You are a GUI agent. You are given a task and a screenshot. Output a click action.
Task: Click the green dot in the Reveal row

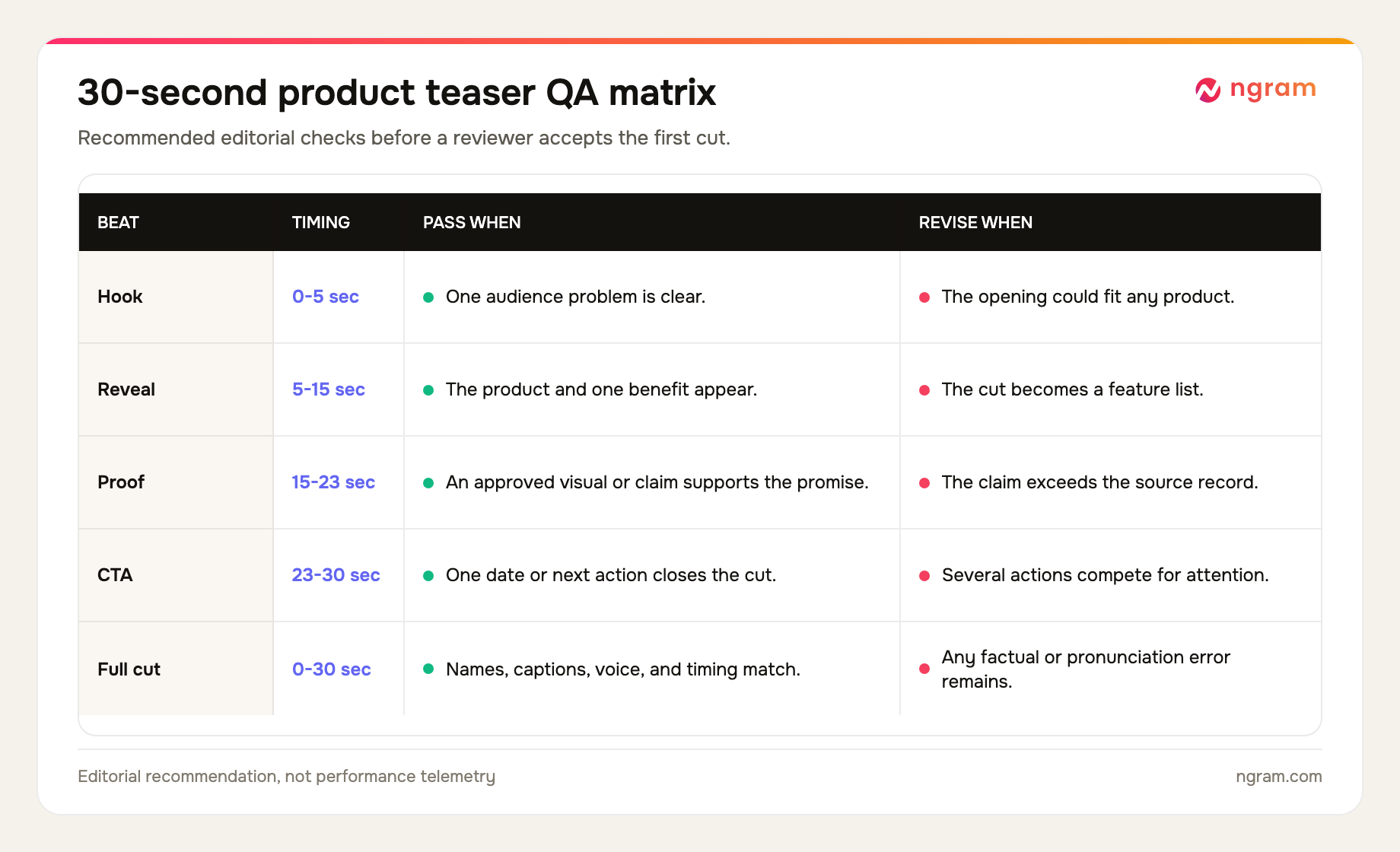428,390
